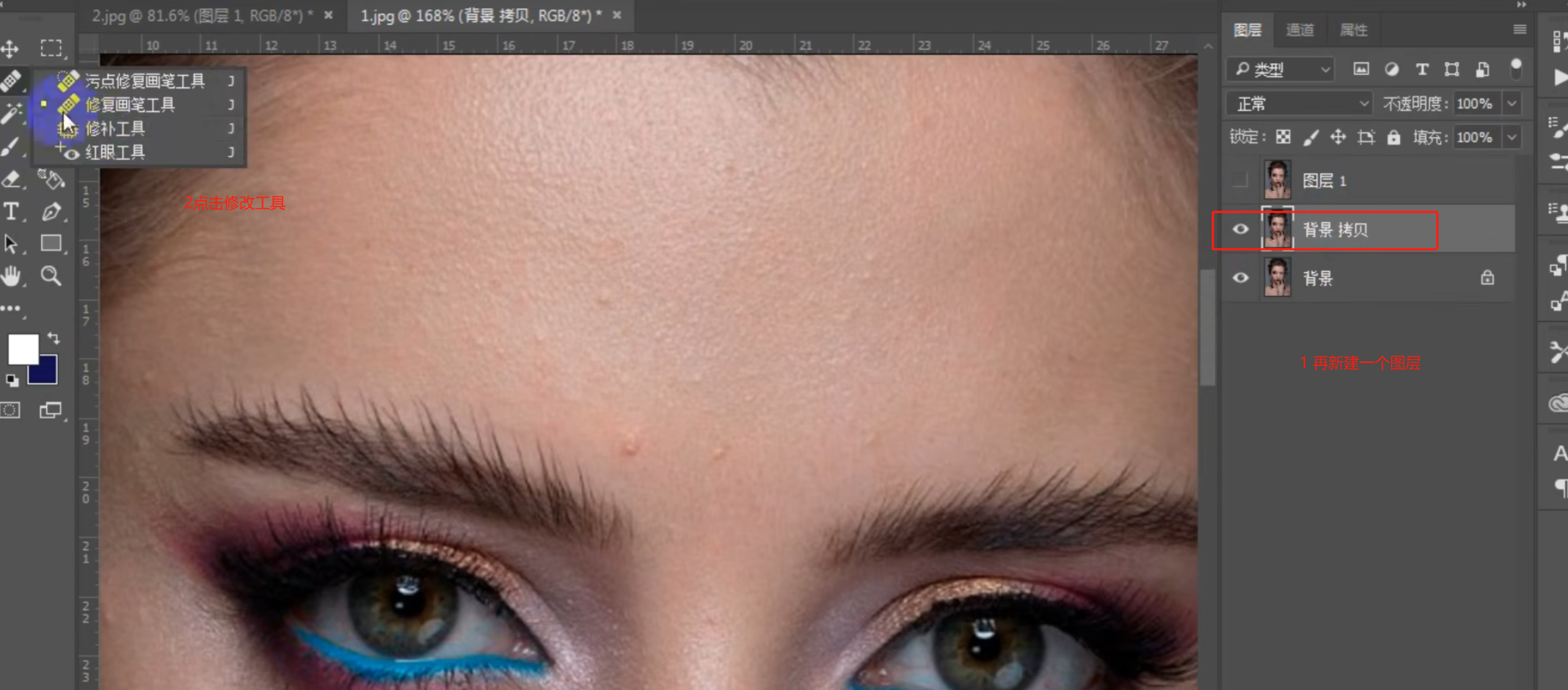Click the opacity 100% value field
1568x690 pixels.
[x=1475, y=103]
